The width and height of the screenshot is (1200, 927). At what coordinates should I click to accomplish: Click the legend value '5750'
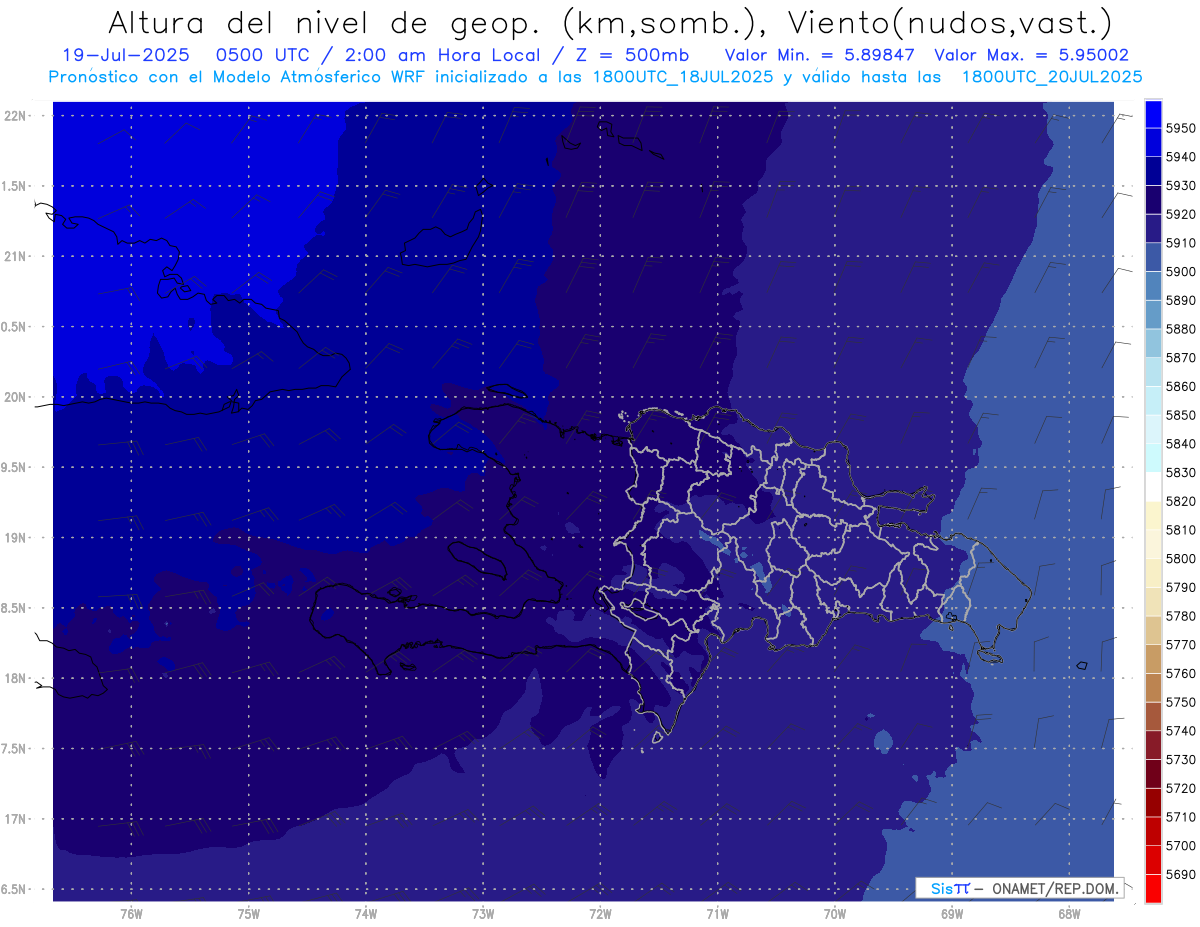pos(1181,702)
